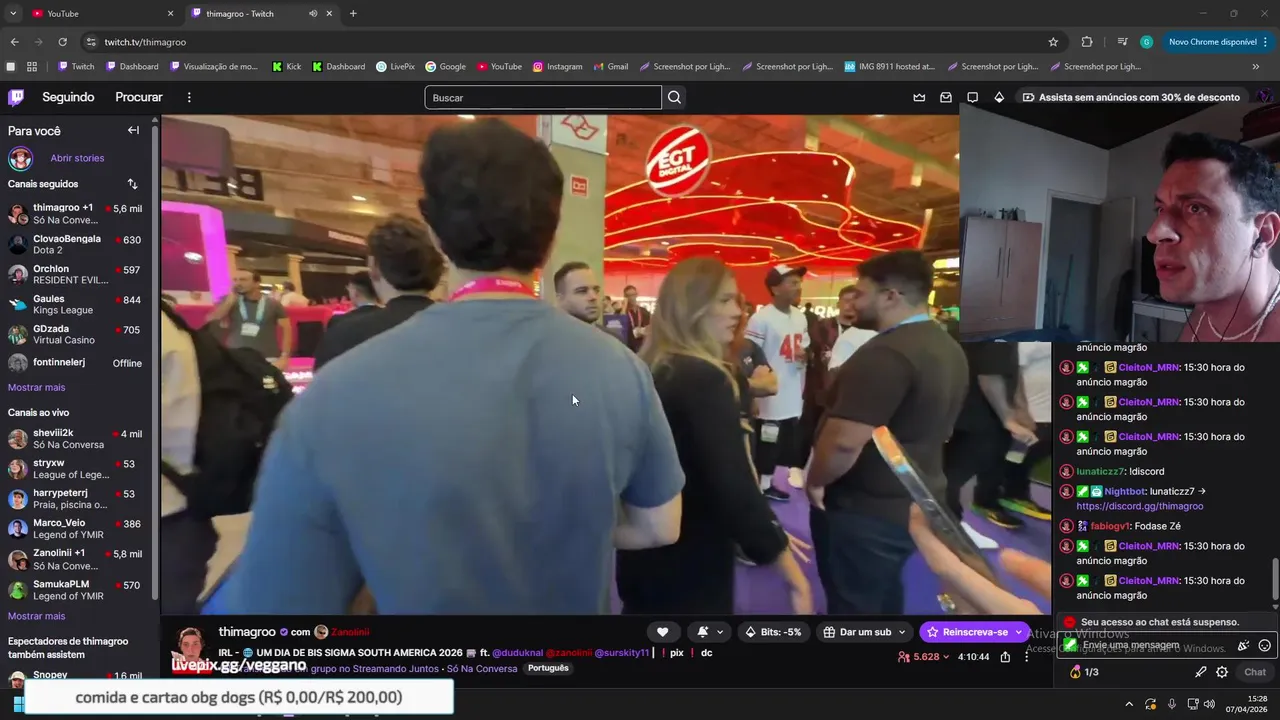Reload the page
The width and height of the screenshot is (1280, 720).
(62, 42)
